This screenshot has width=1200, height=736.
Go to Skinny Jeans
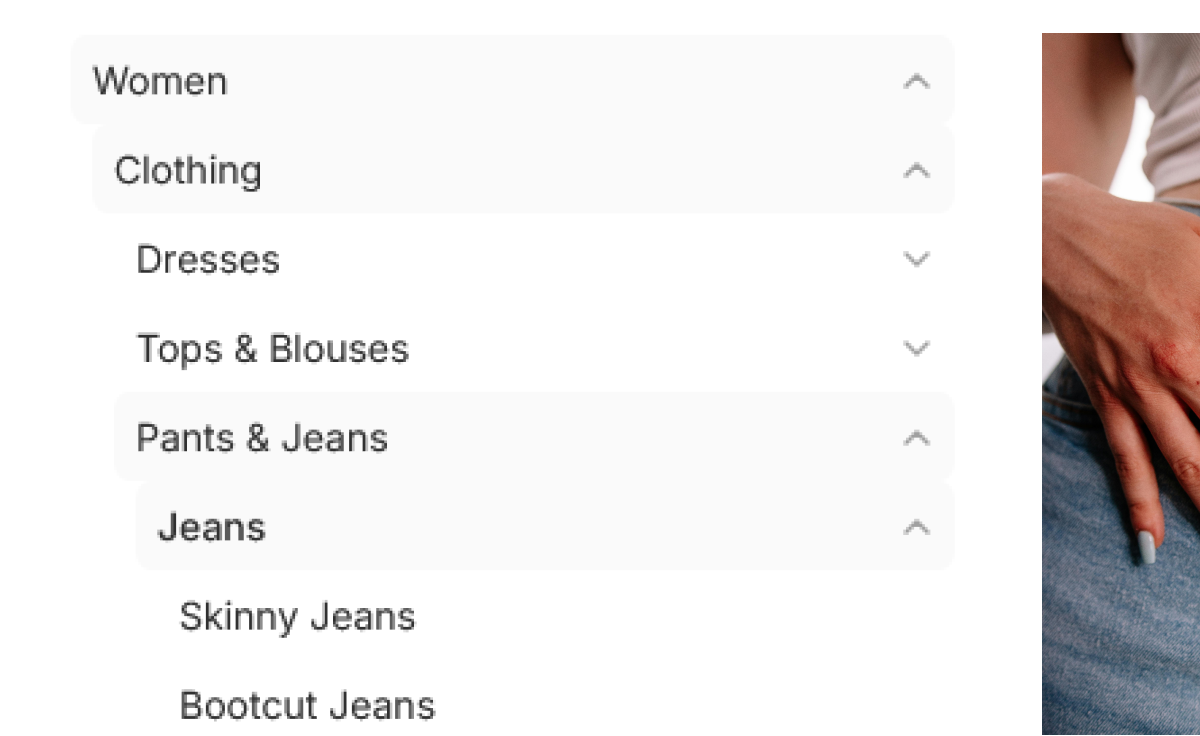pyautogui.click(x=297, y=616)
